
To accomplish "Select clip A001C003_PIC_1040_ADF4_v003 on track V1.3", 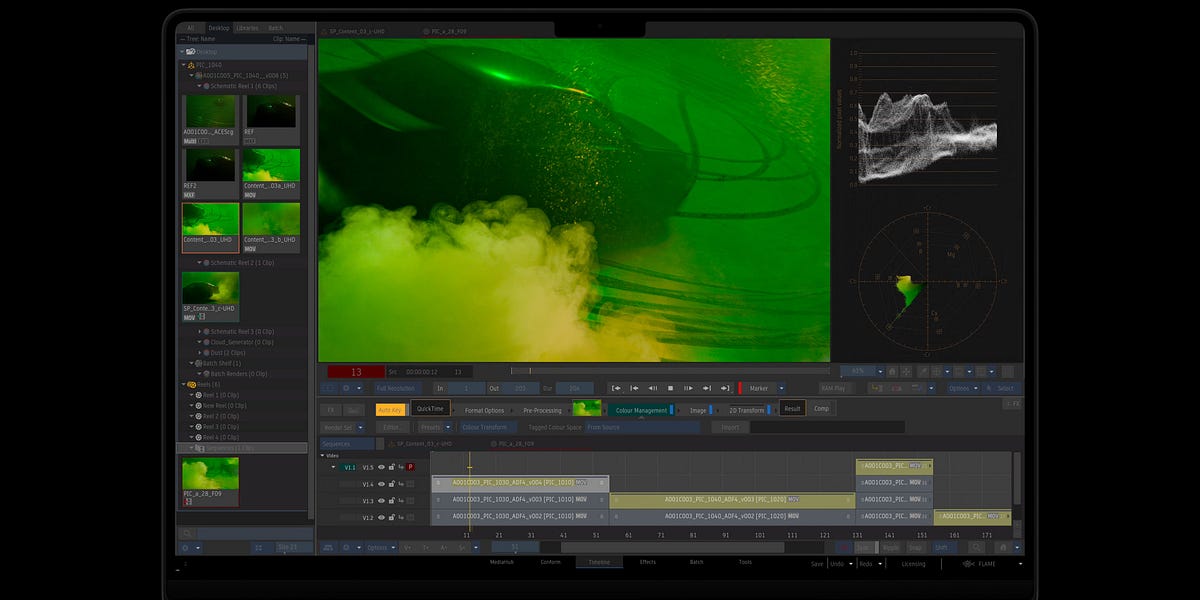I will pyautogui.click(x=732, y=500).
